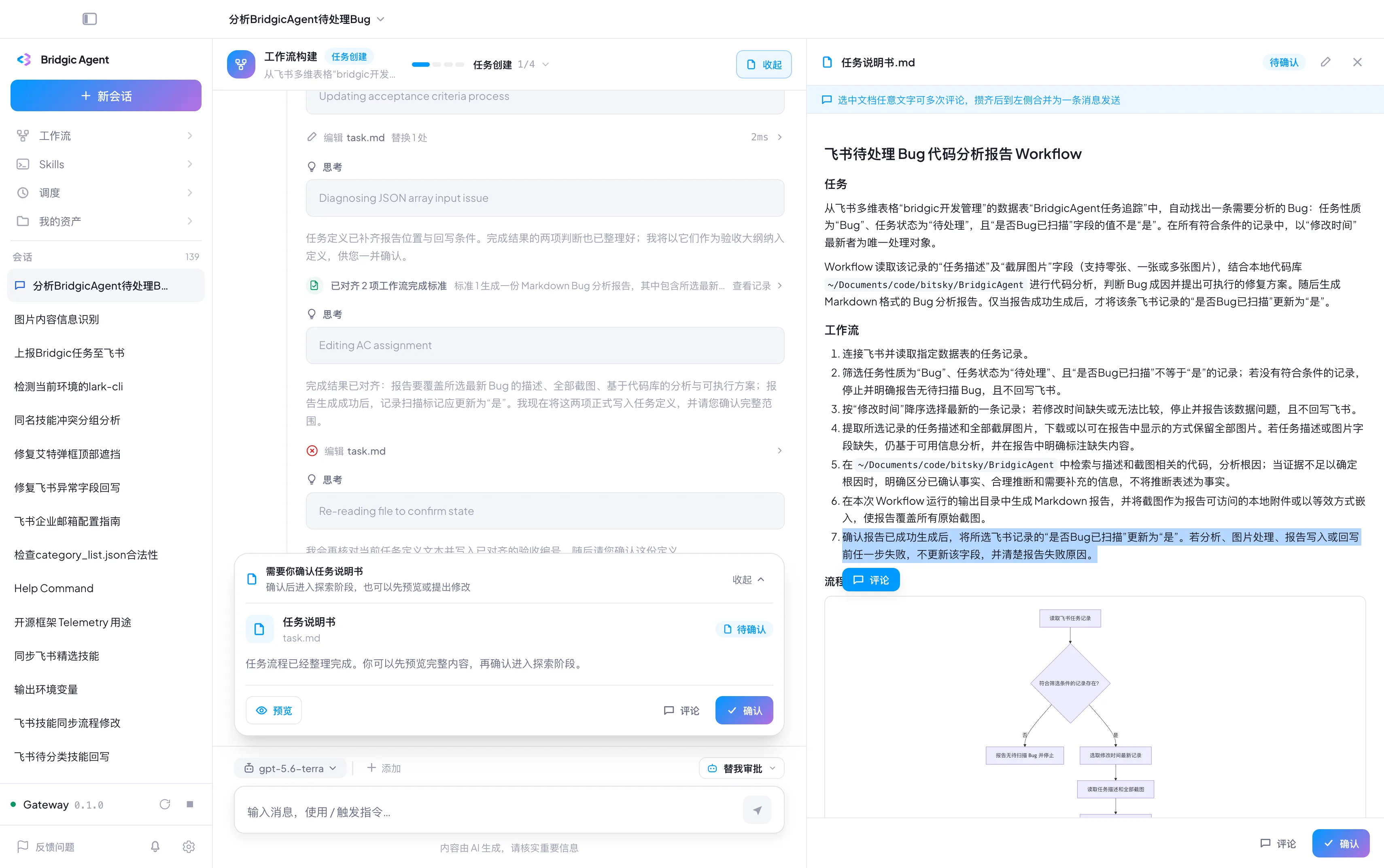Click the Bridgic Agent logo
This screenshot has width=1384, height=868.
point(24,60)
